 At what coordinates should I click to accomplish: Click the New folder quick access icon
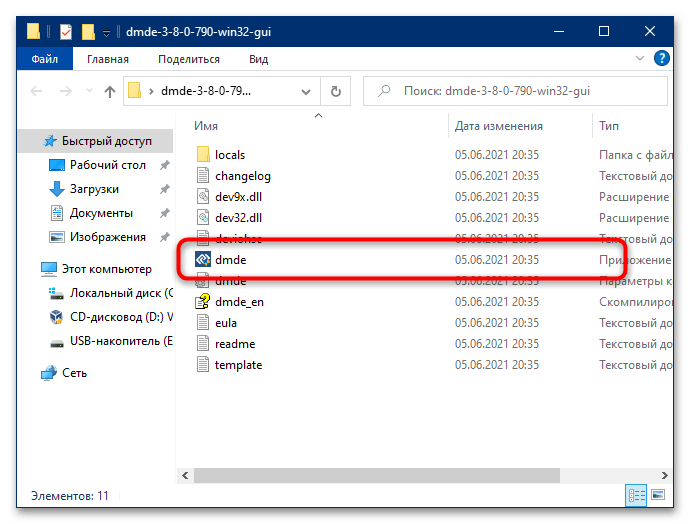coord(88,32)
